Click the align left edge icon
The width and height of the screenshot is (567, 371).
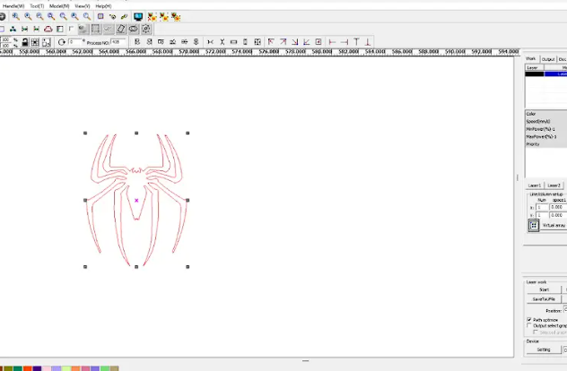pyautogui.click(x=332, y=42)
